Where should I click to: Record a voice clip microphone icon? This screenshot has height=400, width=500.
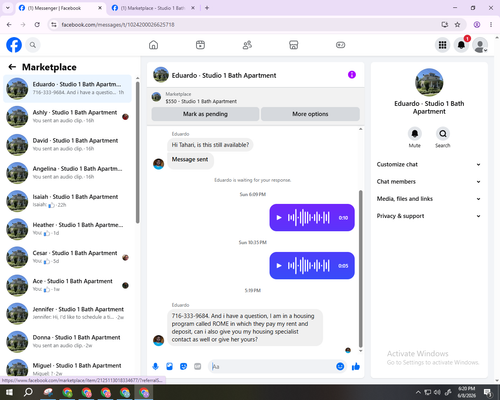click(155, 367)
